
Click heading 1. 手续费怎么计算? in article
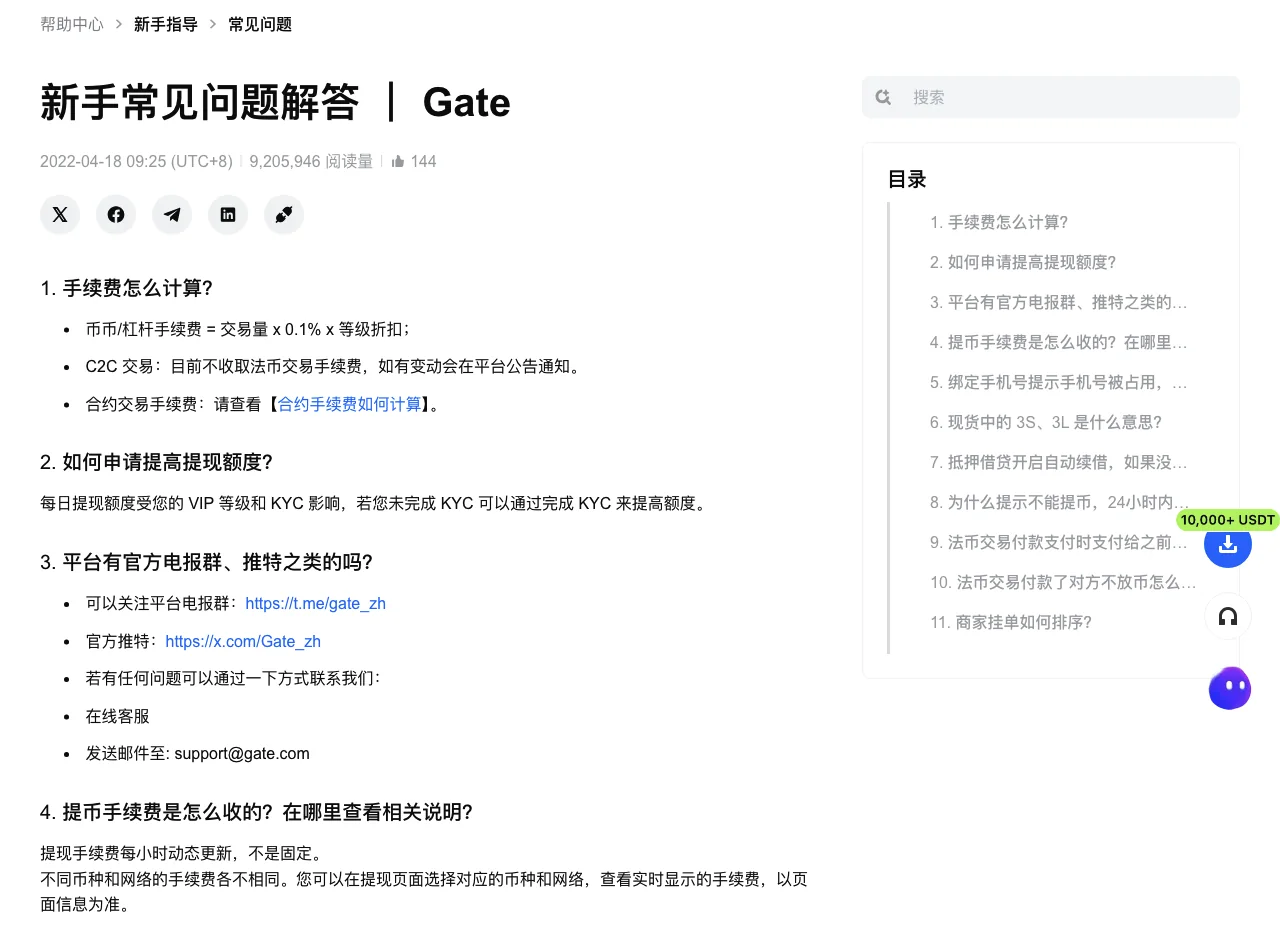(x=126, y=288)
